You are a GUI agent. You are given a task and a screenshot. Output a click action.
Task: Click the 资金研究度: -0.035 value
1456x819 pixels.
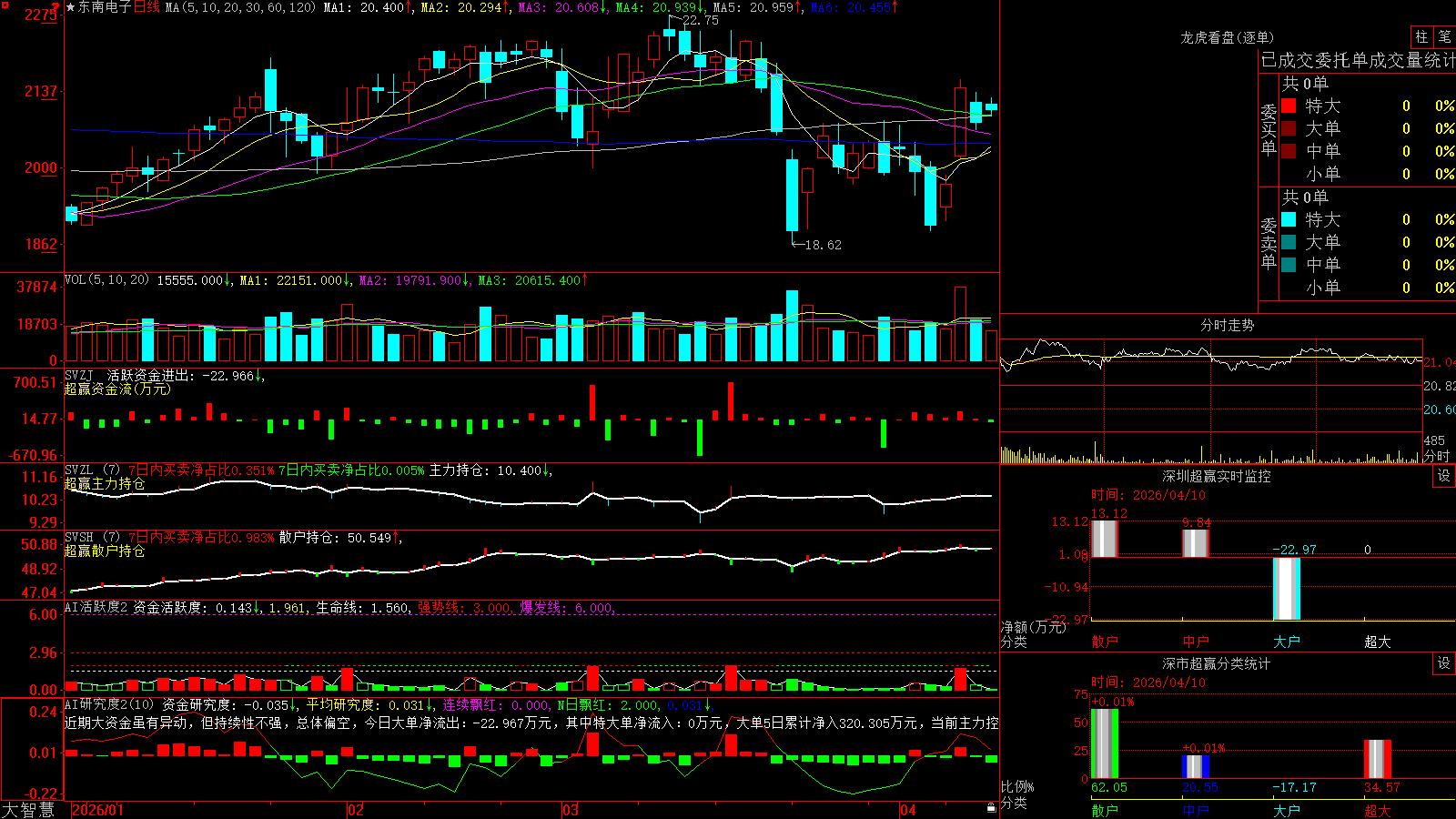coord(230,705)
